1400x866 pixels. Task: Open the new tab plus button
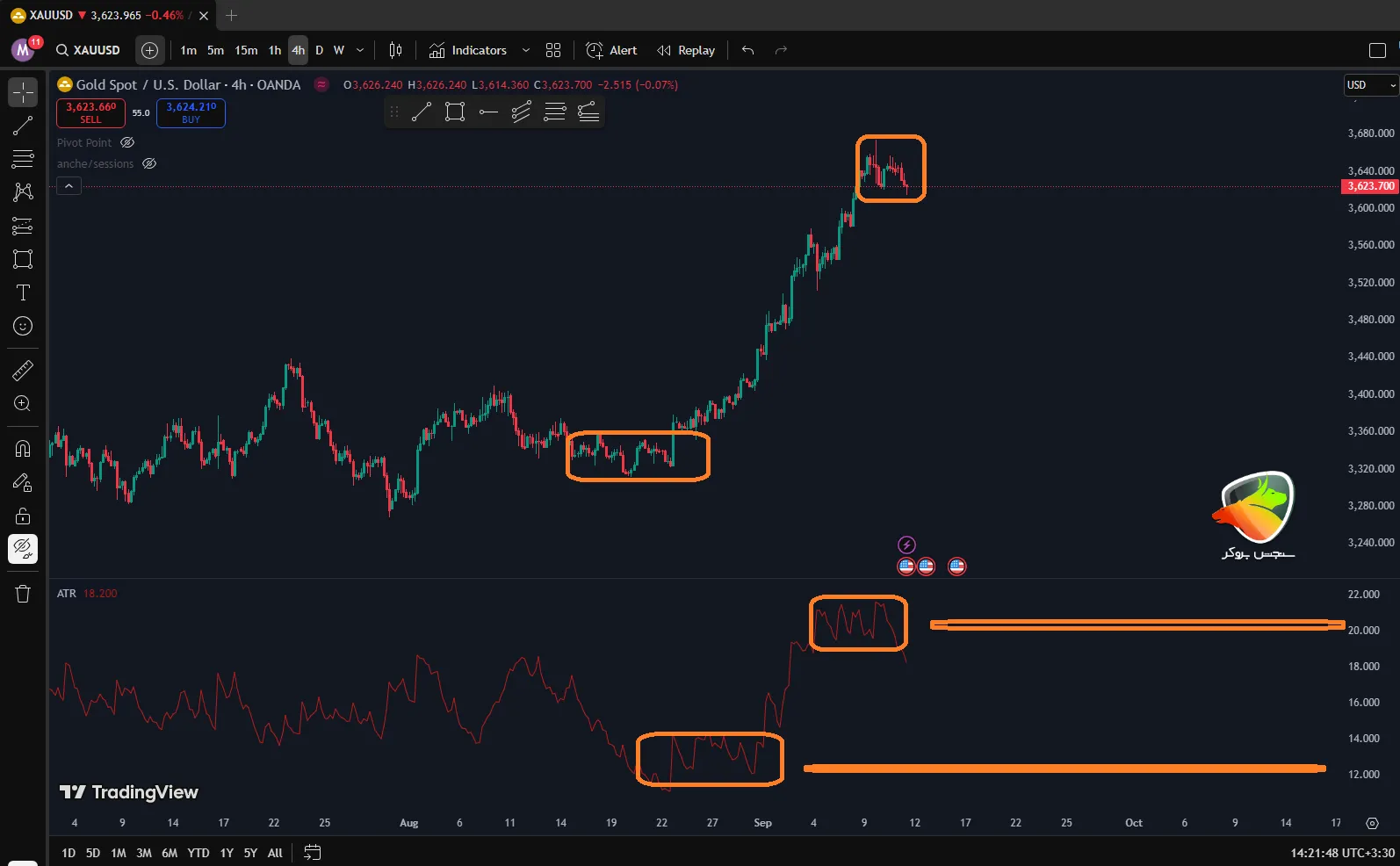point(232,15)
